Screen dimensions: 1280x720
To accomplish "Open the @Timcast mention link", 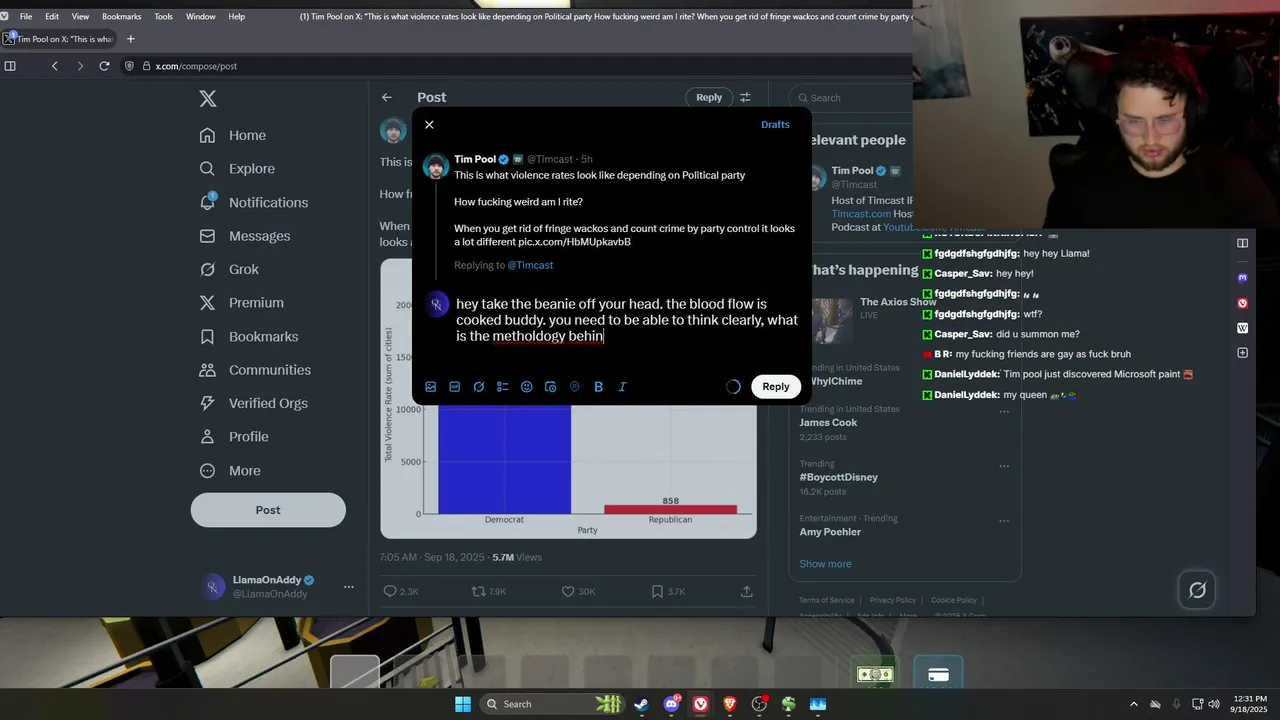I will pyautogui.click(x=530, y=265).
